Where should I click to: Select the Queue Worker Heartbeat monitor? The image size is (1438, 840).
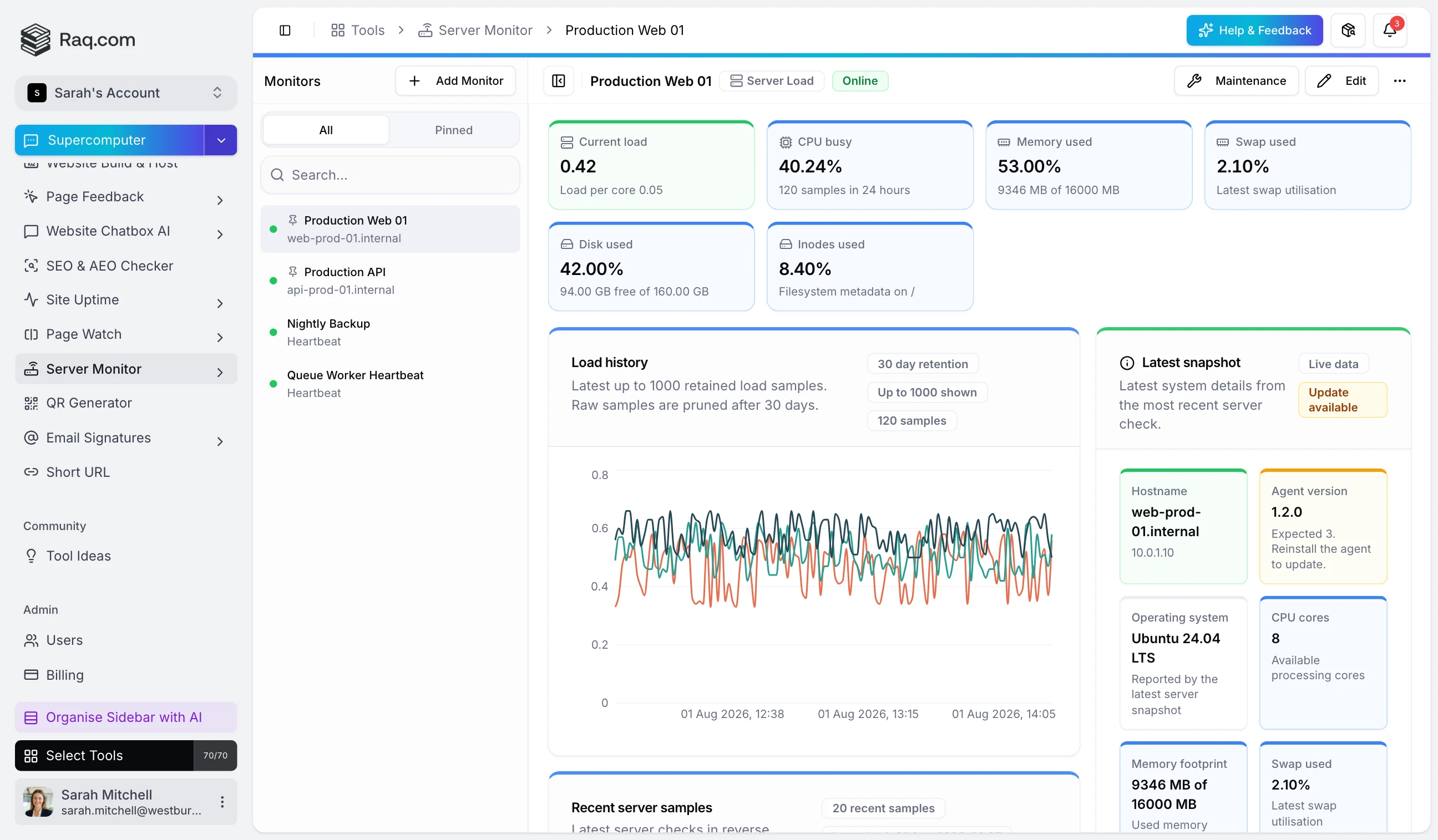point(391,384)
